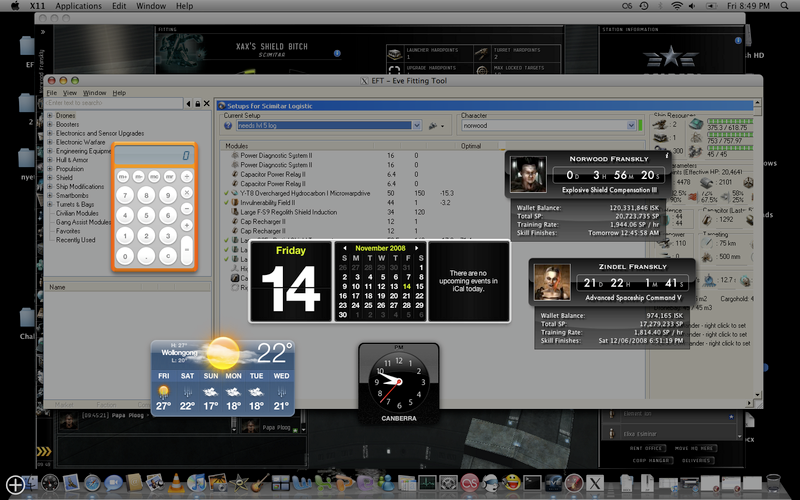The width and height of the screenshot is (800, 500).
Task: Expand the Shield tree node
Action: (x=49, y=178)
